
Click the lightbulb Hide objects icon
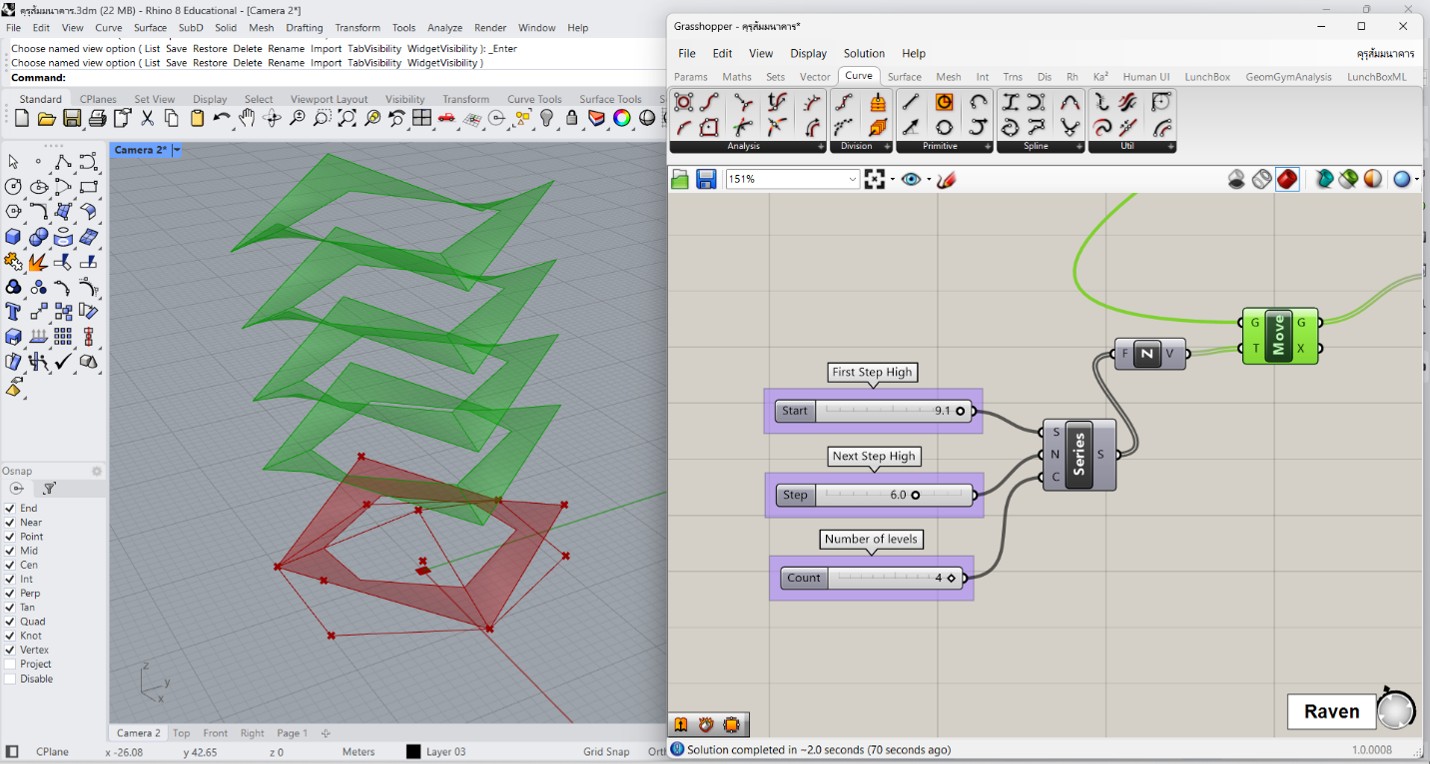tap(547, 119)
